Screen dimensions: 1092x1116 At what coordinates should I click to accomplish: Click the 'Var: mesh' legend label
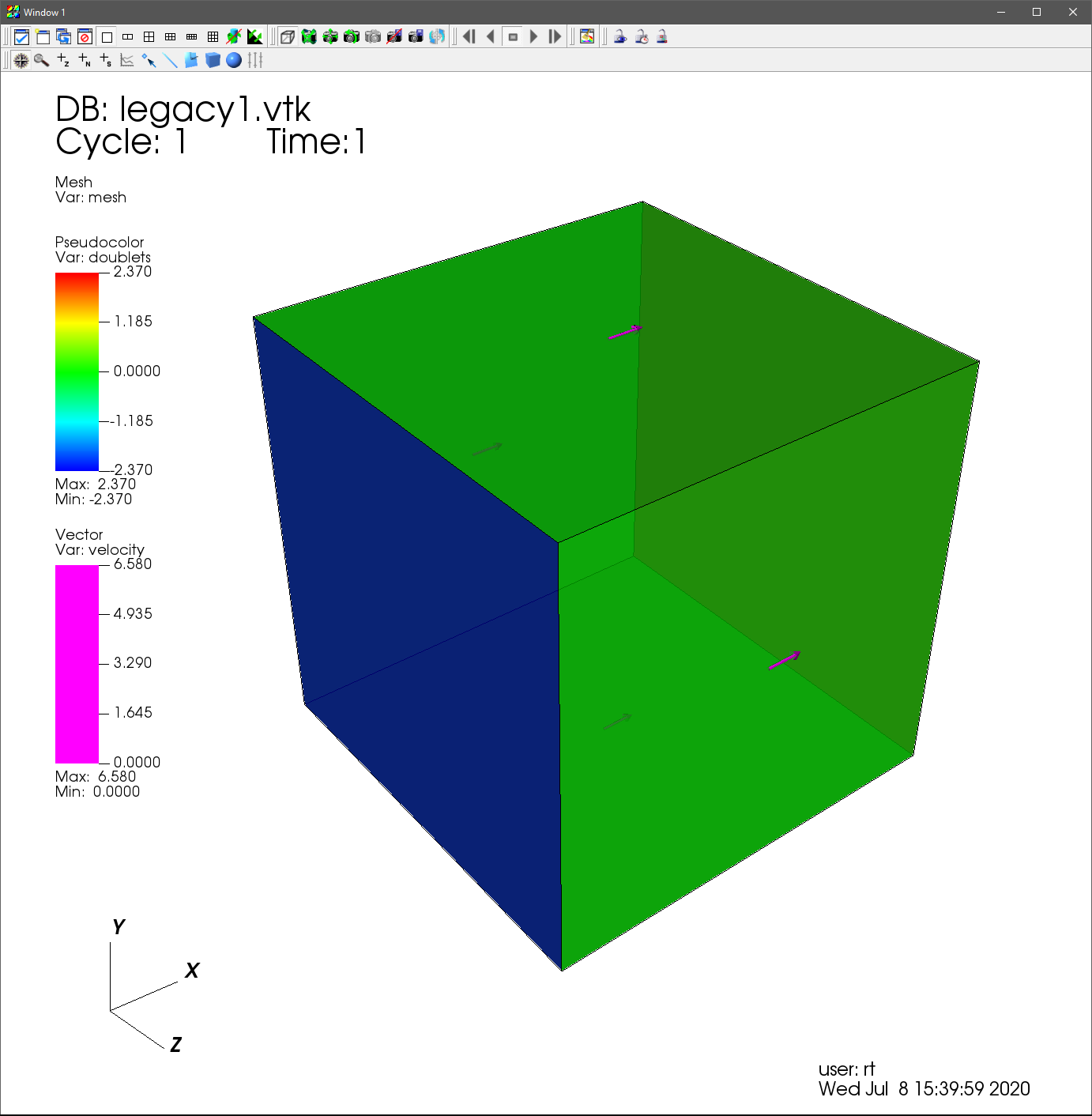91,198
